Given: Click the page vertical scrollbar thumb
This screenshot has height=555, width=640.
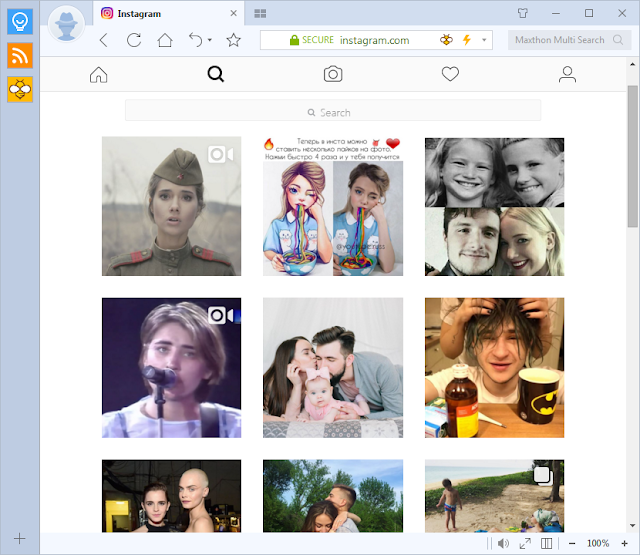Looking at the screenshot, I should point(632,156).
